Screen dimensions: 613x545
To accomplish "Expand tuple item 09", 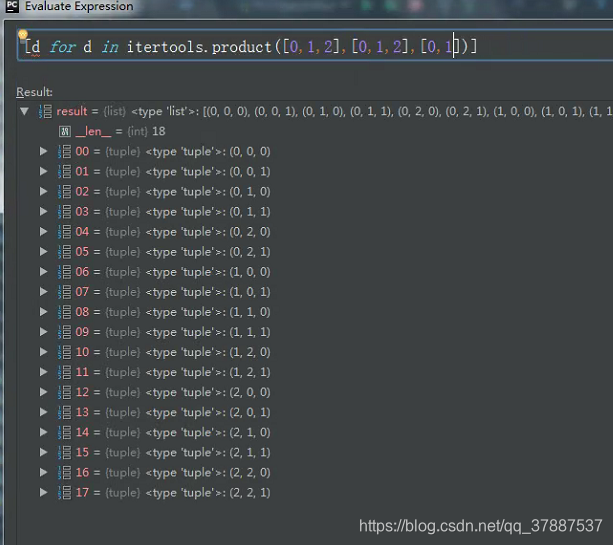I will (x=43, y=332).
